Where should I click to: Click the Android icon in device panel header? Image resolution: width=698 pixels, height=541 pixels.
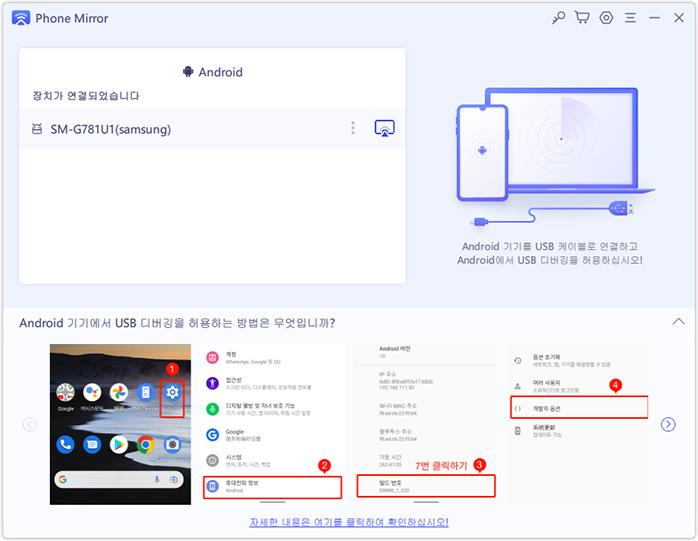[x=187, y=72]
